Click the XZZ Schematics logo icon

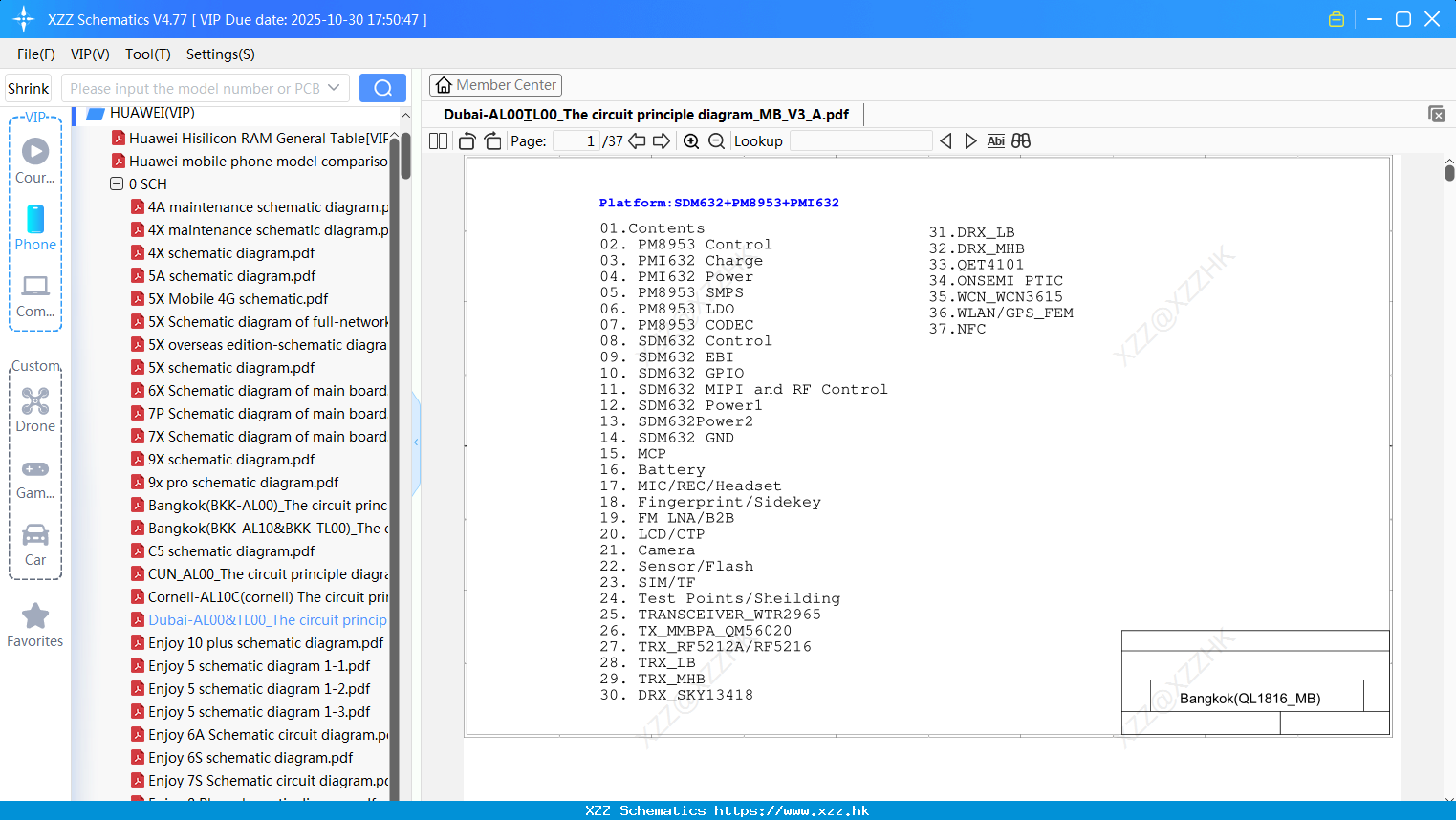pyautogui.click(x=23, y=19)
